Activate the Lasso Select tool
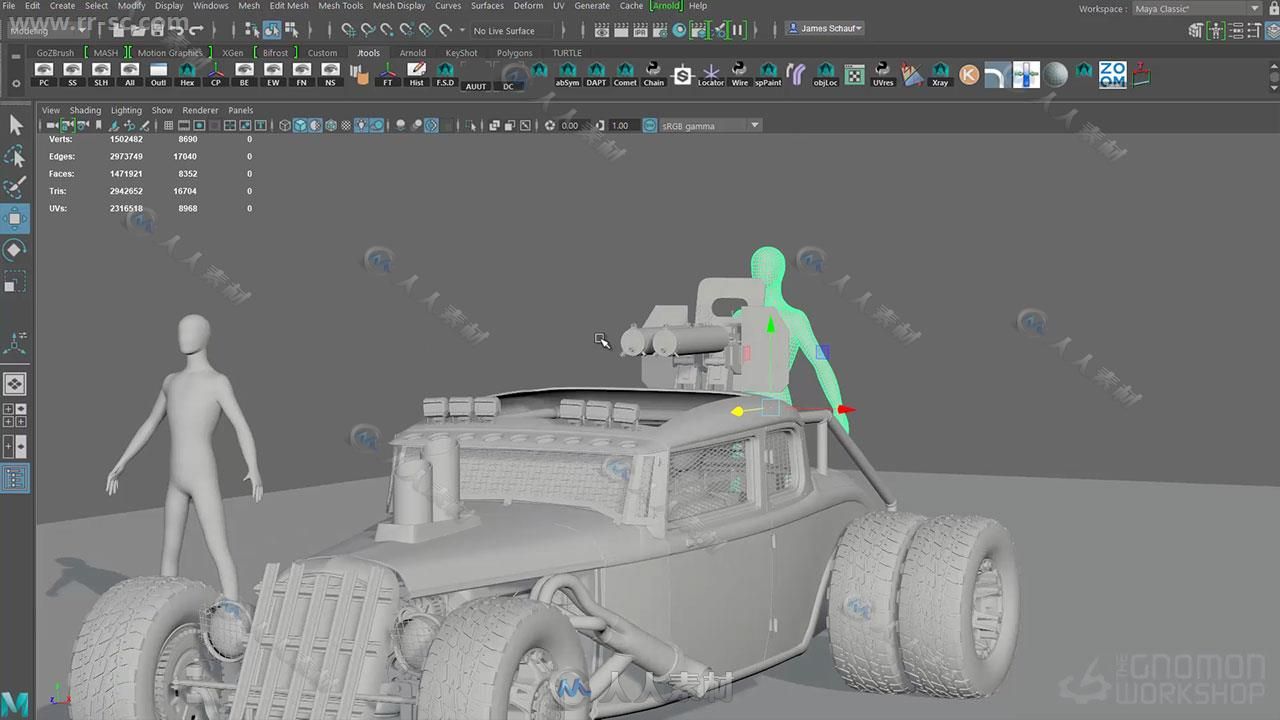This screenshot has height=720, width=1280. pyautogui.click(x=15, y=157)
